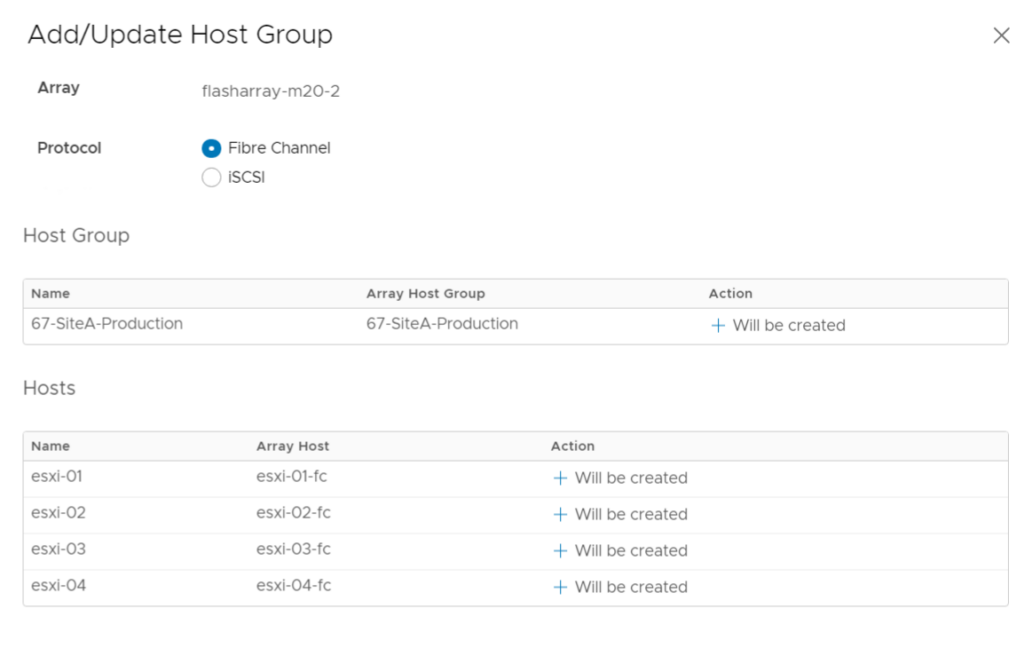The image size is (1024, 648).
Task: Select host name esxi-02
Action: click(x=58, y=513)
